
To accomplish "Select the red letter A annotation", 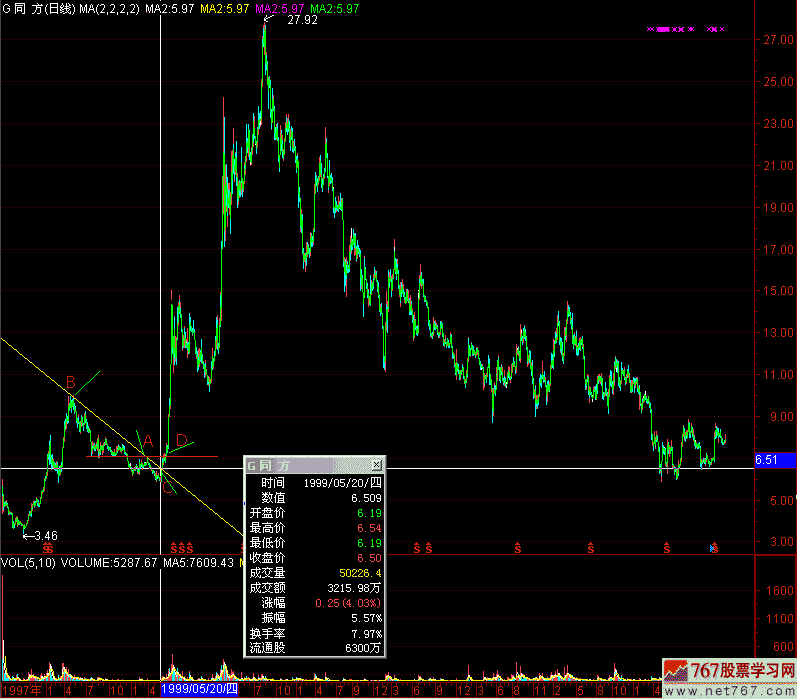I will click(x=147, y=441).
